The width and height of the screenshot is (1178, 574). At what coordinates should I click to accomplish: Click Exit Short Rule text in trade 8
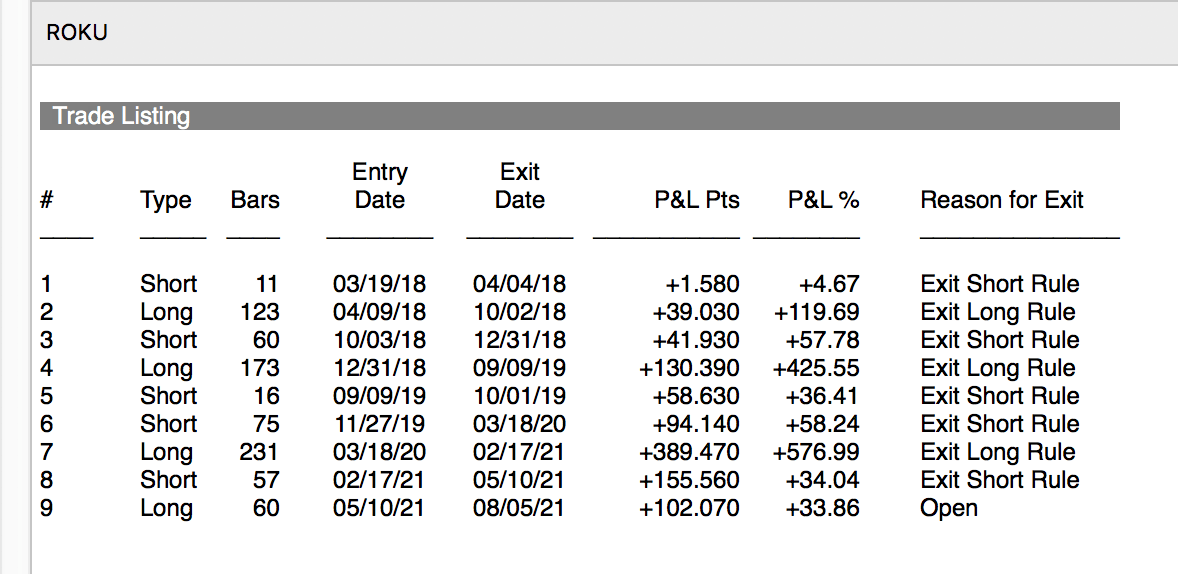1000,480
